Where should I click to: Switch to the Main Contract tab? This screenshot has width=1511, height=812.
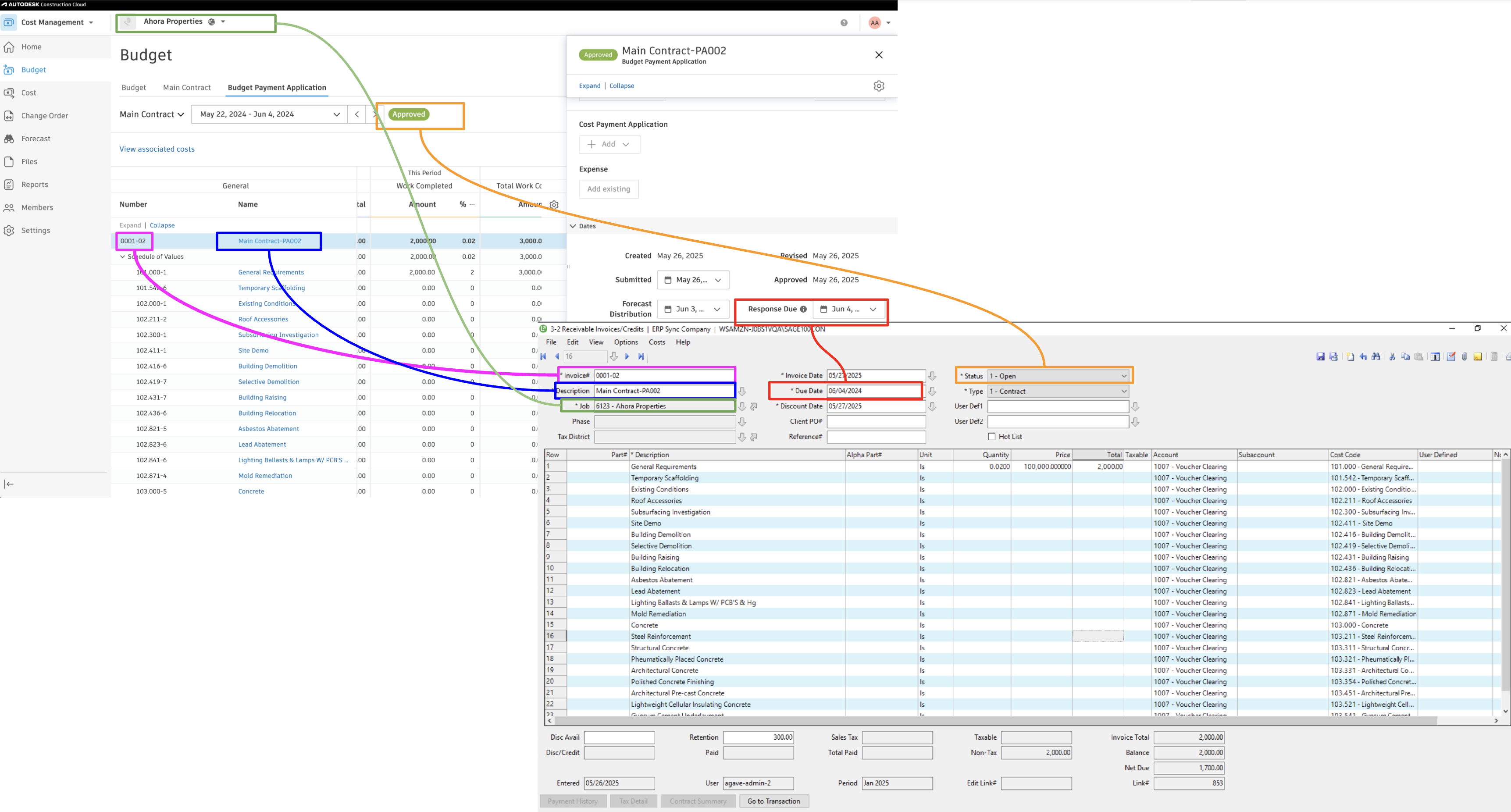coord(186,87)
